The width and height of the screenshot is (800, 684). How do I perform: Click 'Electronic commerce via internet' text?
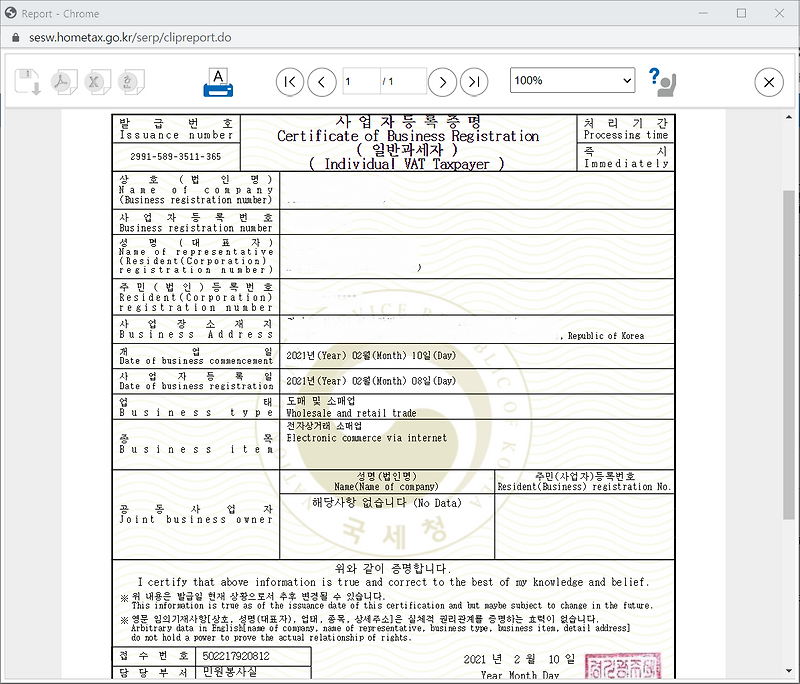(367, 438)
